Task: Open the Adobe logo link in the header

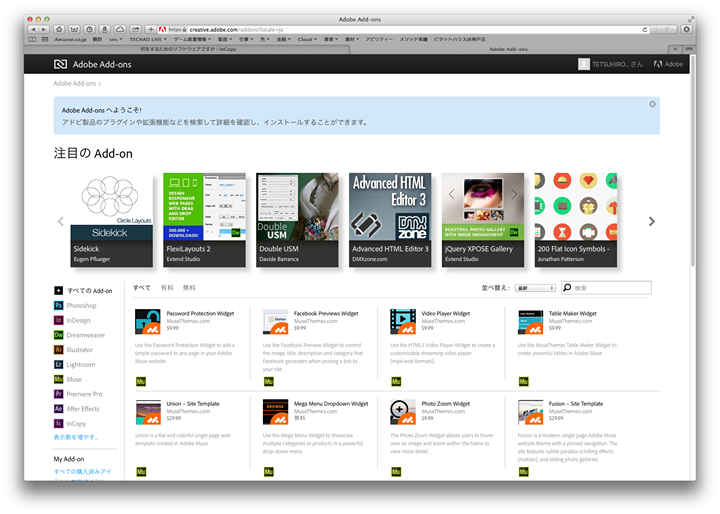Action: tap(668, 64)
